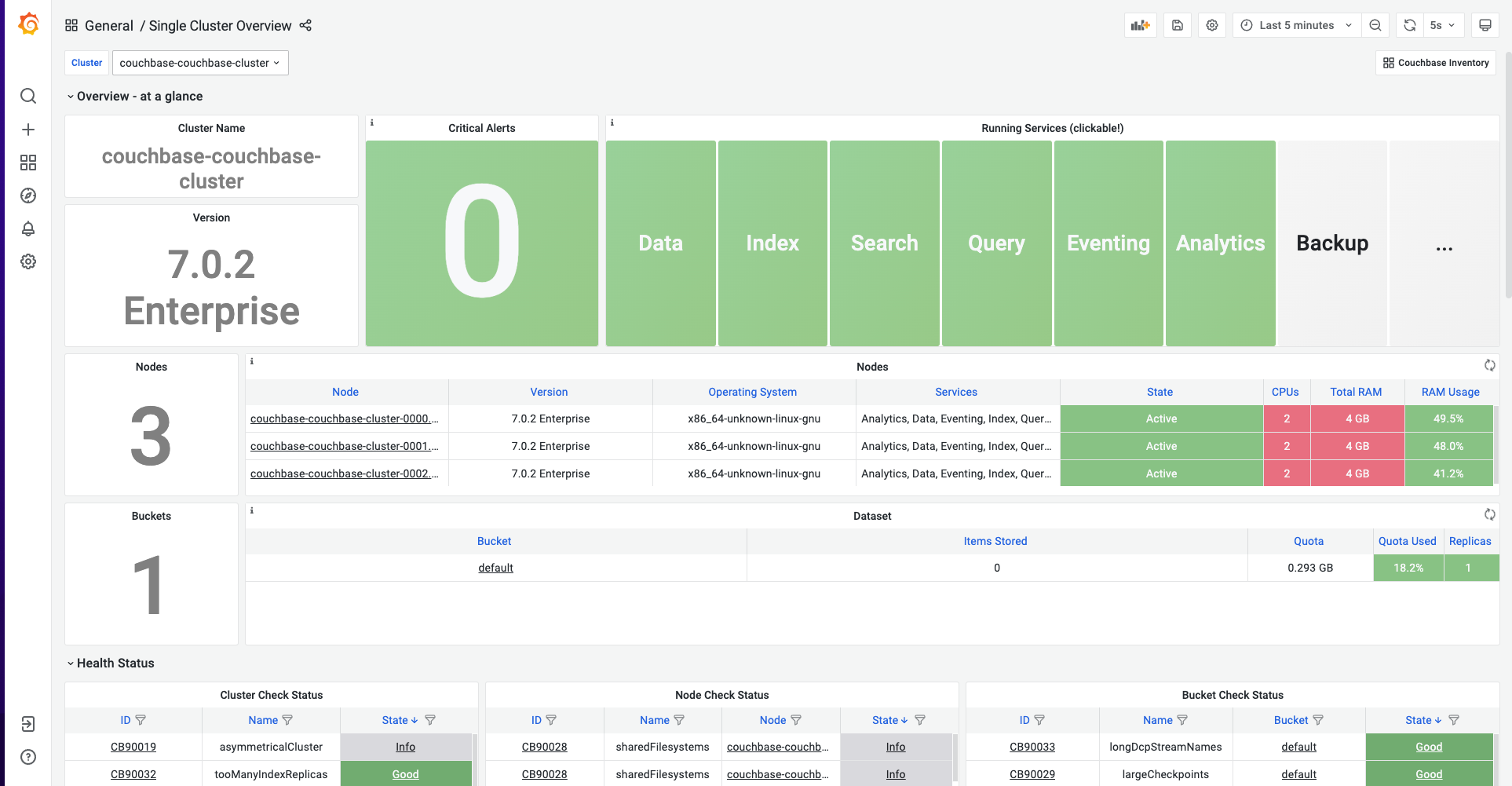Filter Node Check Status by Node
The width and height of the screenshot is (1512, 786).
coord(796,720)
